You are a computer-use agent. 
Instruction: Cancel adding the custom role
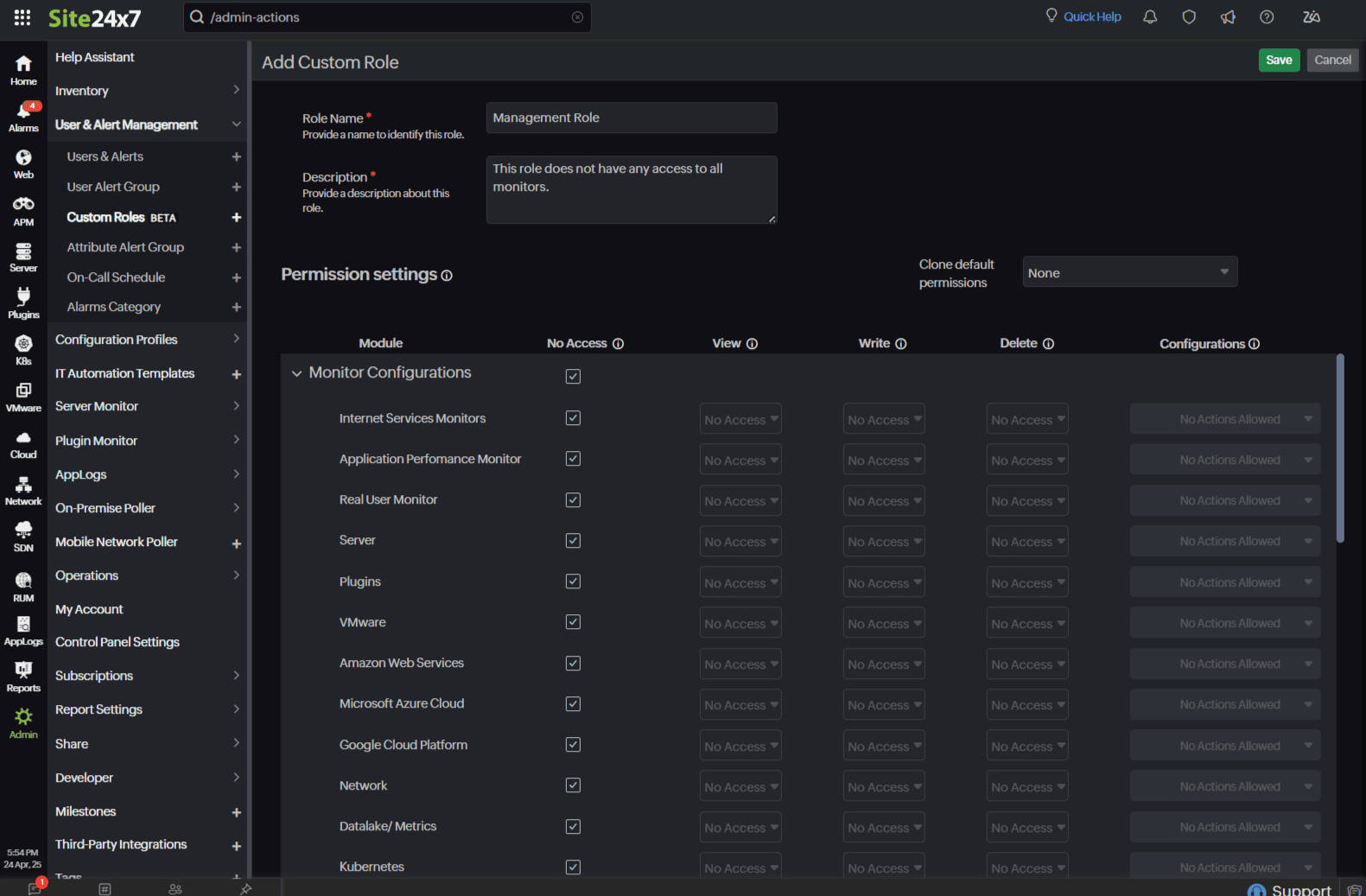click(1332, 60)
